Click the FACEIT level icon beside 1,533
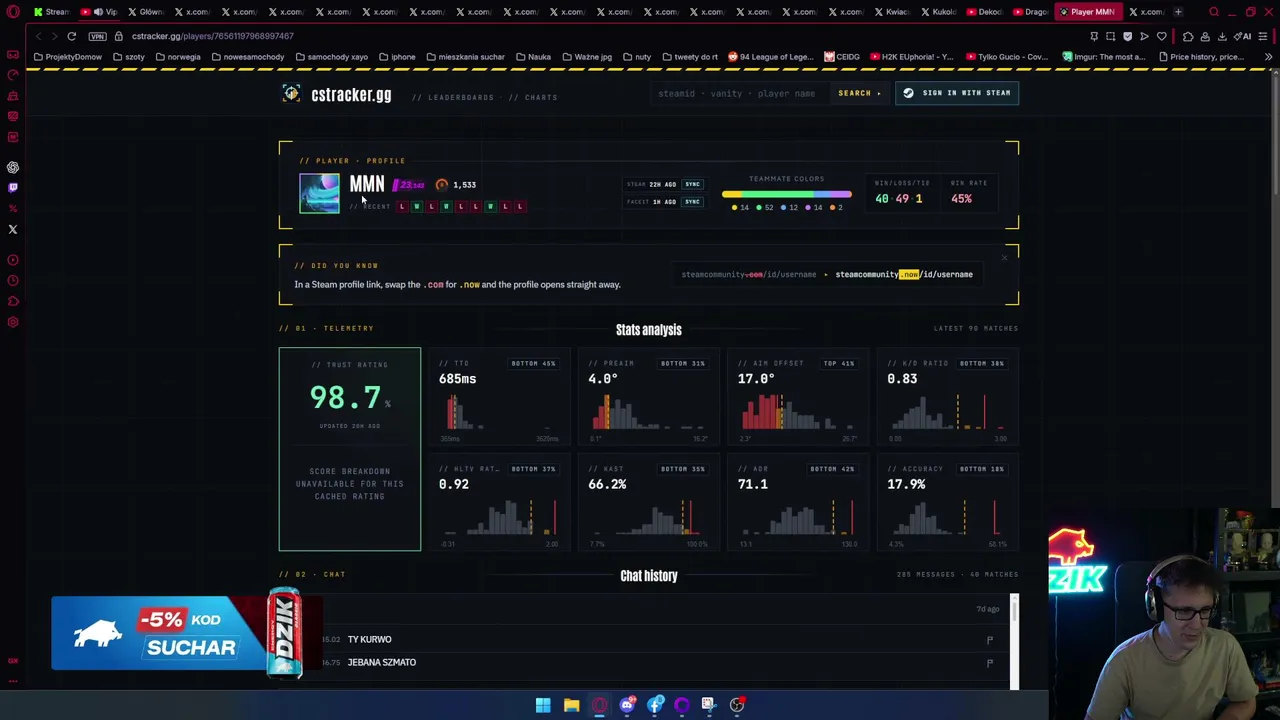Viewport: 1280px width, 720px height. click(x=442, y=185)
